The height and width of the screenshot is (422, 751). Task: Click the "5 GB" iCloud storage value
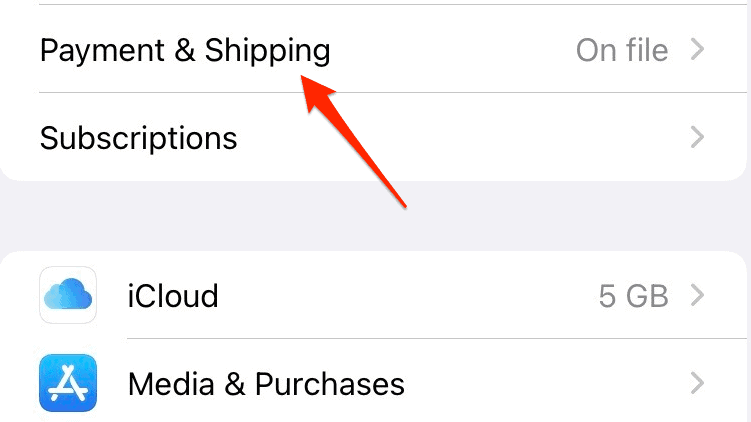tap(632, 295)
